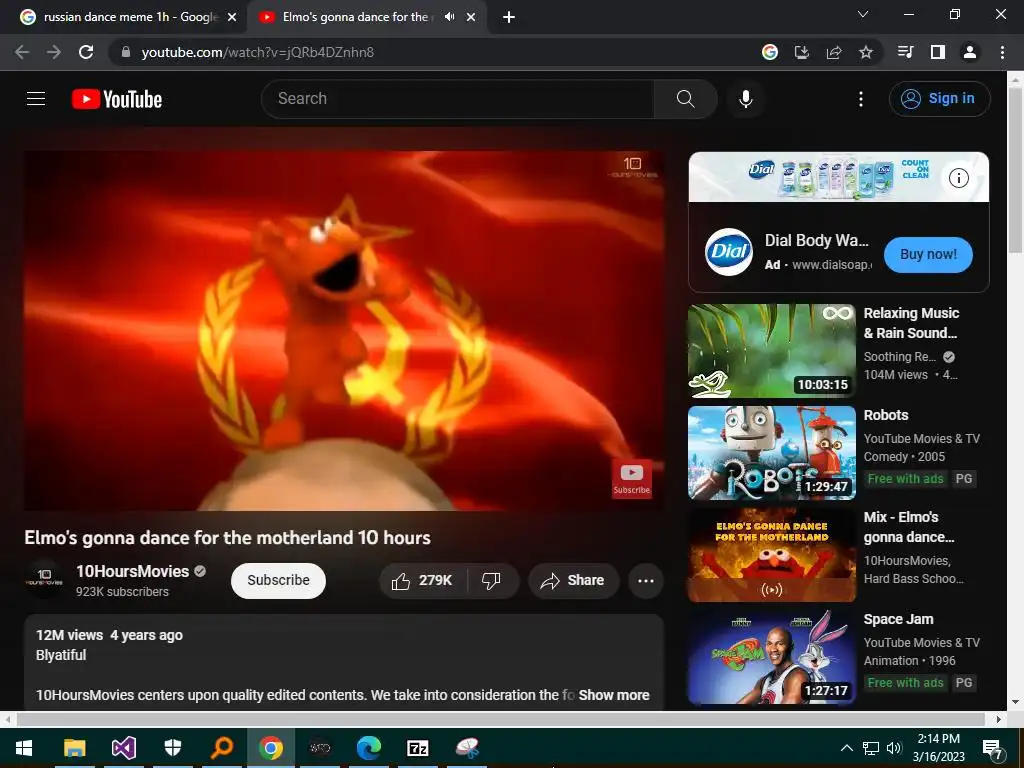Viewport: 1024px width, 768px height.
Task: Open the Mix - Elmo's gonna dance thumbnail
Action: point(772,554)
